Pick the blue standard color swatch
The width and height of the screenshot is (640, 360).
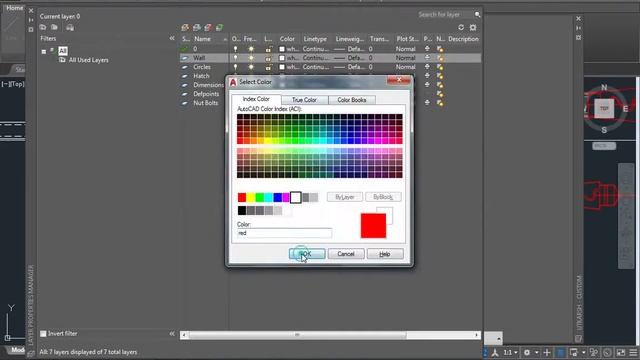(x=277, y=198)
